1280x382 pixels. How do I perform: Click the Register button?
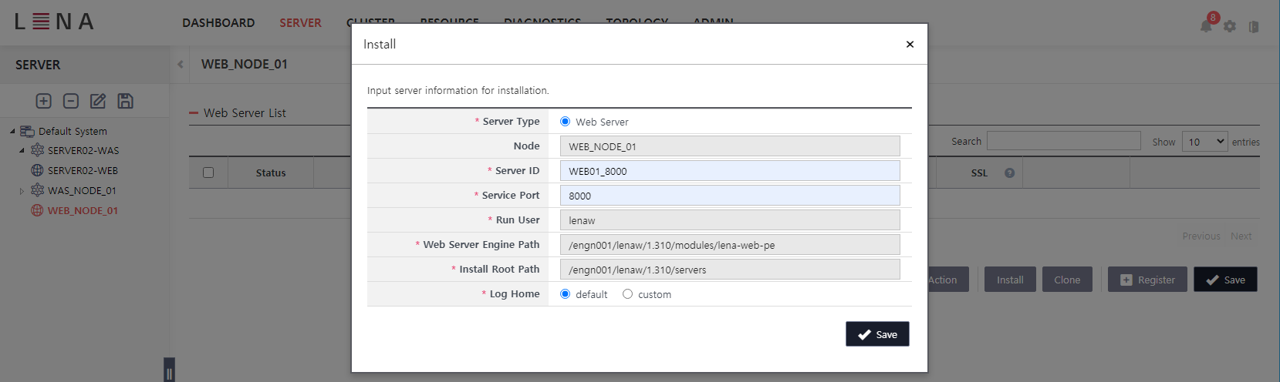1147,280
